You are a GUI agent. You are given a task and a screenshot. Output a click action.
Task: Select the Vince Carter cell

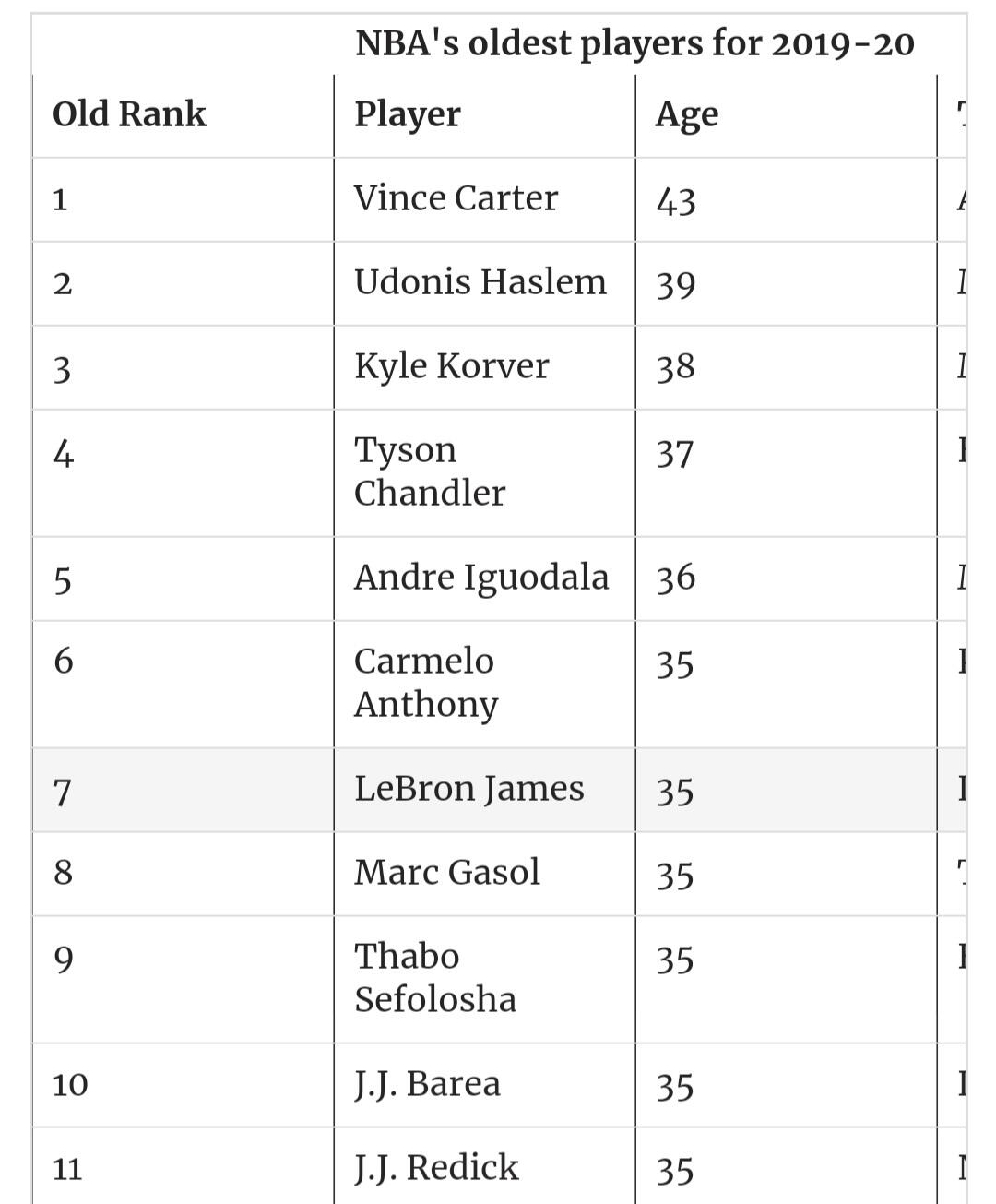(484, 199)
